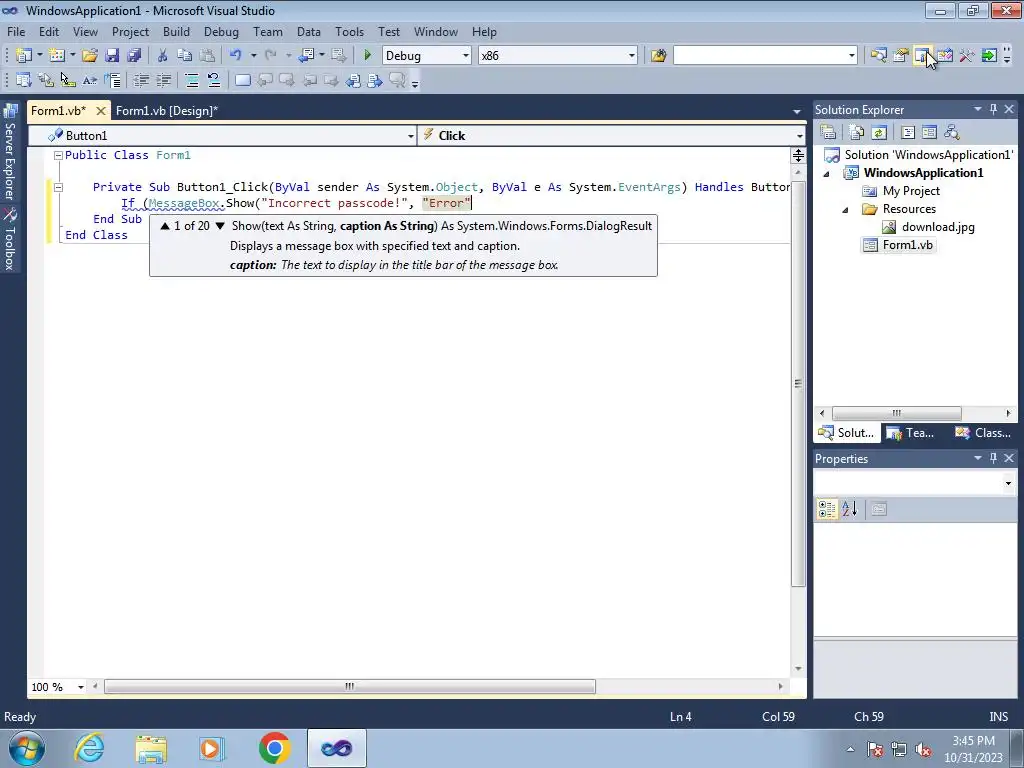Cut selection with the scissors icon

tap(163, 56)
